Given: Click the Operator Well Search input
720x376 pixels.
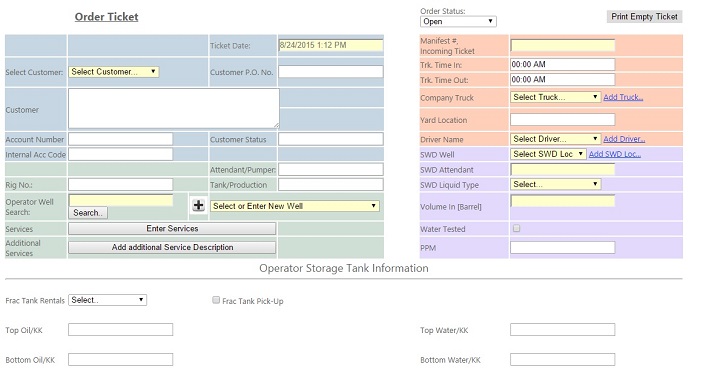Looking at the screenshot, I should tap(121, 200).
